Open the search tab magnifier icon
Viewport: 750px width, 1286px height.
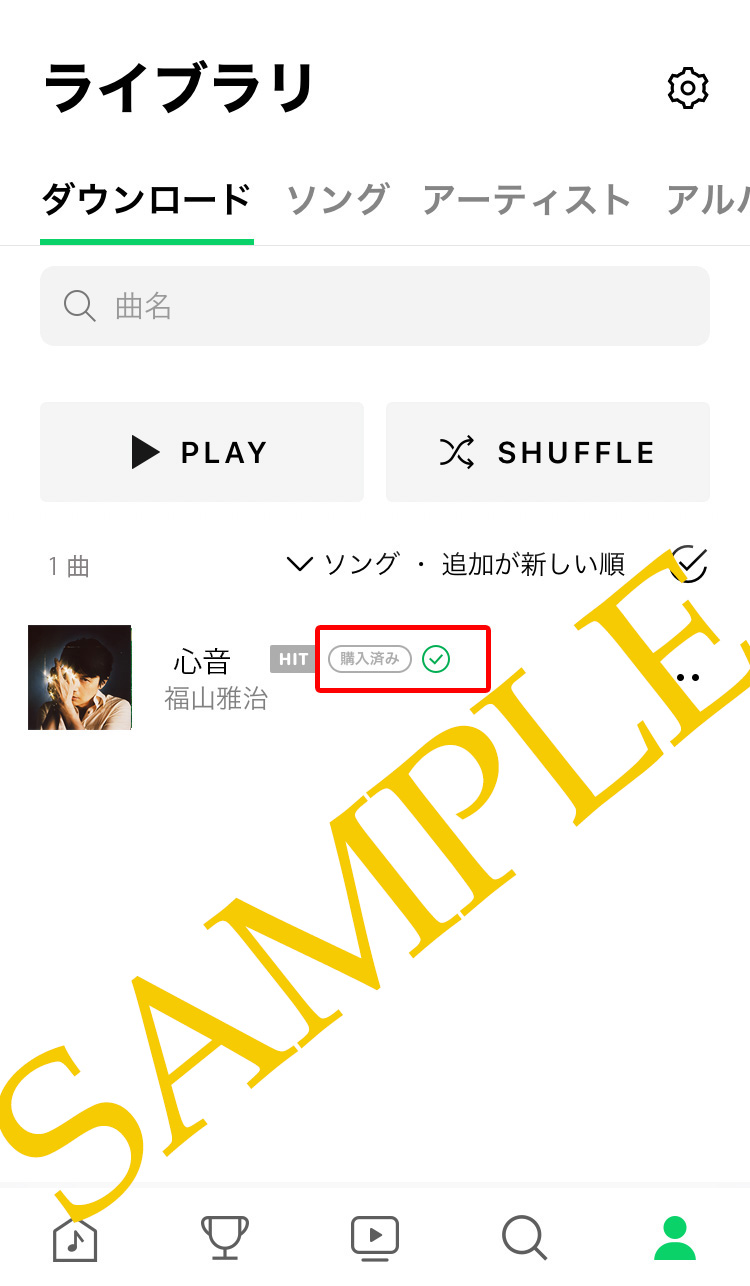524,1238
